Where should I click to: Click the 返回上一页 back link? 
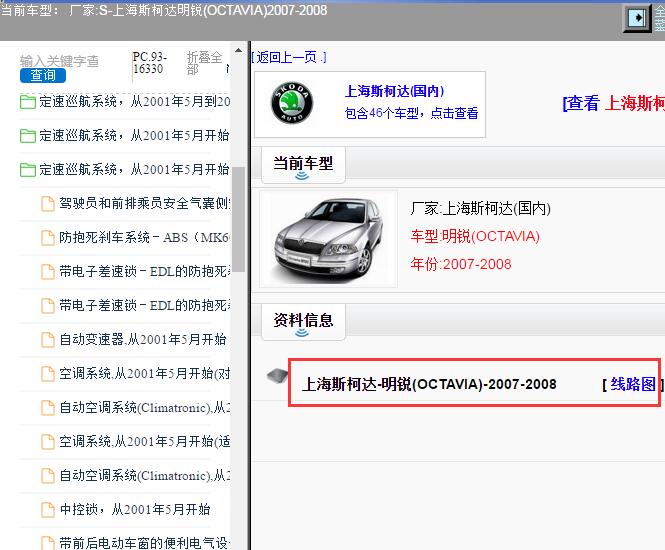(x=289, y=57)
